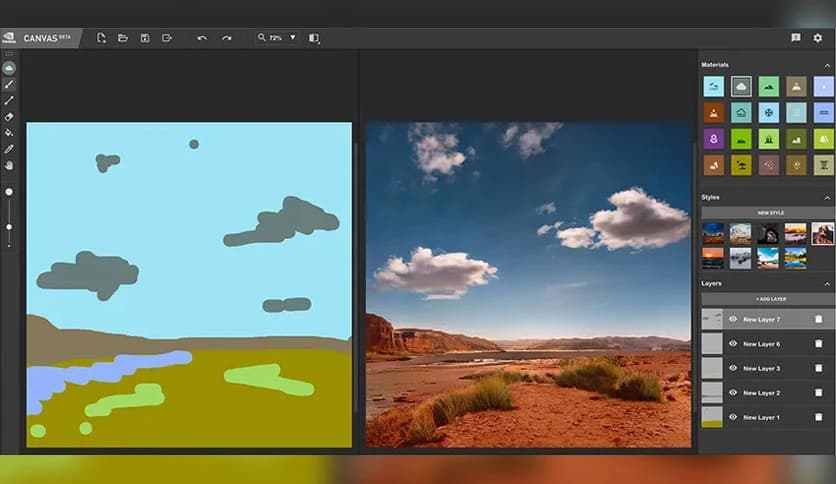Select the Line tool
The width and height of the screenshot is (836, 484).
pos(9,100)
